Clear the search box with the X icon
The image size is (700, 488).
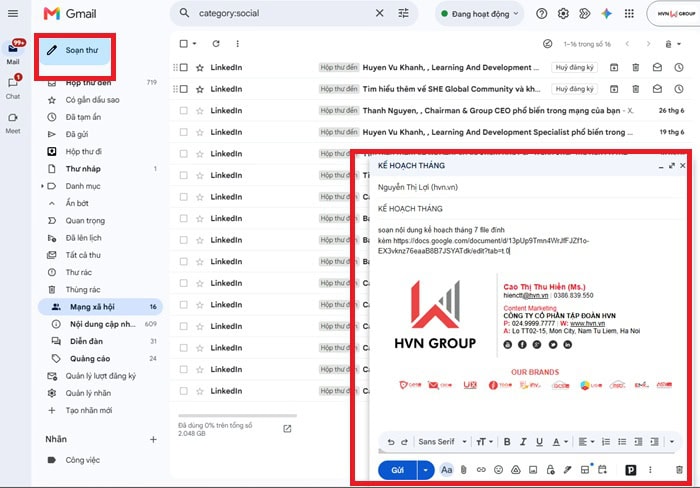(379, 13)
